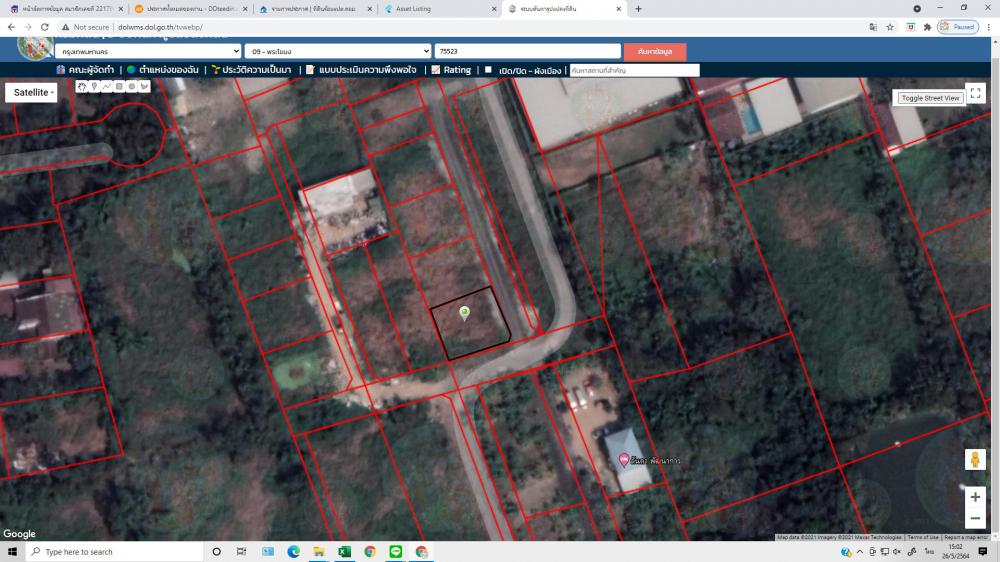Bookmark this page with the star icon
The width and height of the screenshot is (1000, 562).
pos(889,27)
